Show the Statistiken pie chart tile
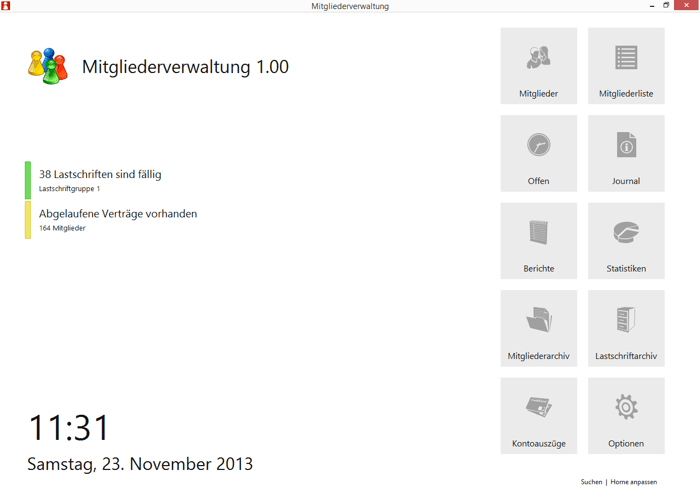Viewport: 700px width, 503px height. click(626, 241)
